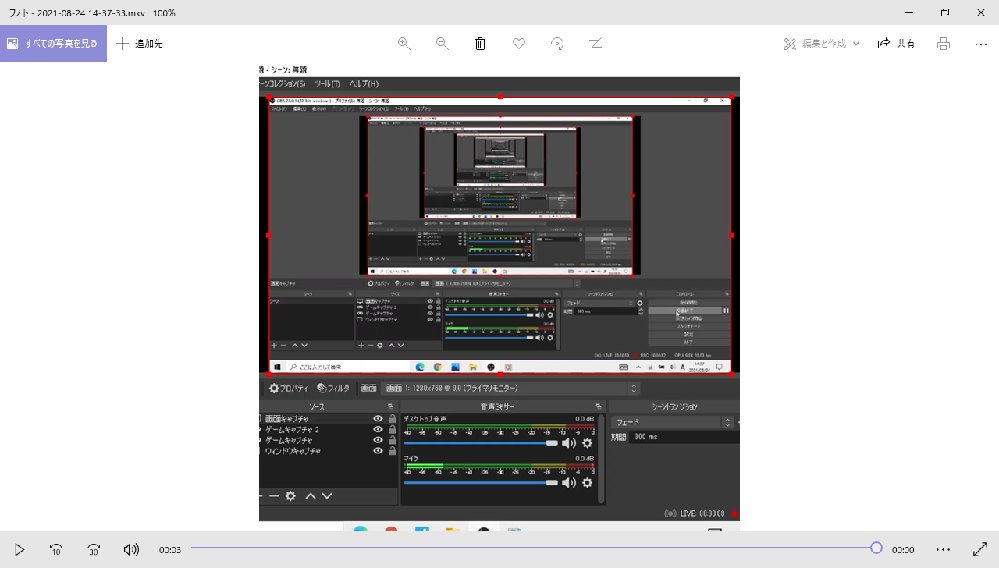The width and height of the screenshot is (999, 568).
Task: Click the crop icon beside rotate
Action: point(595,43)
